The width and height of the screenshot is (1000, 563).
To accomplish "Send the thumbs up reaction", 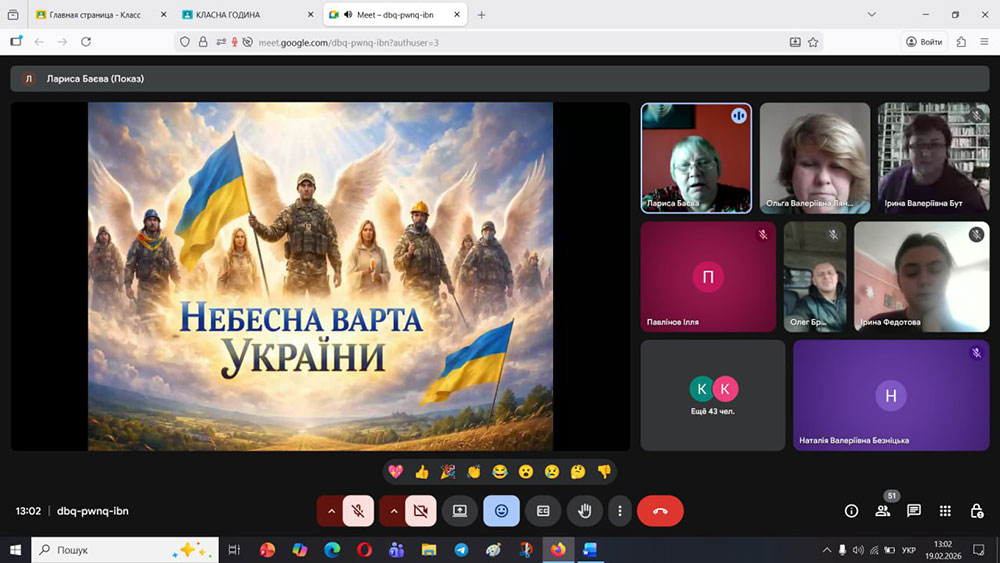I will click(422, 471).
